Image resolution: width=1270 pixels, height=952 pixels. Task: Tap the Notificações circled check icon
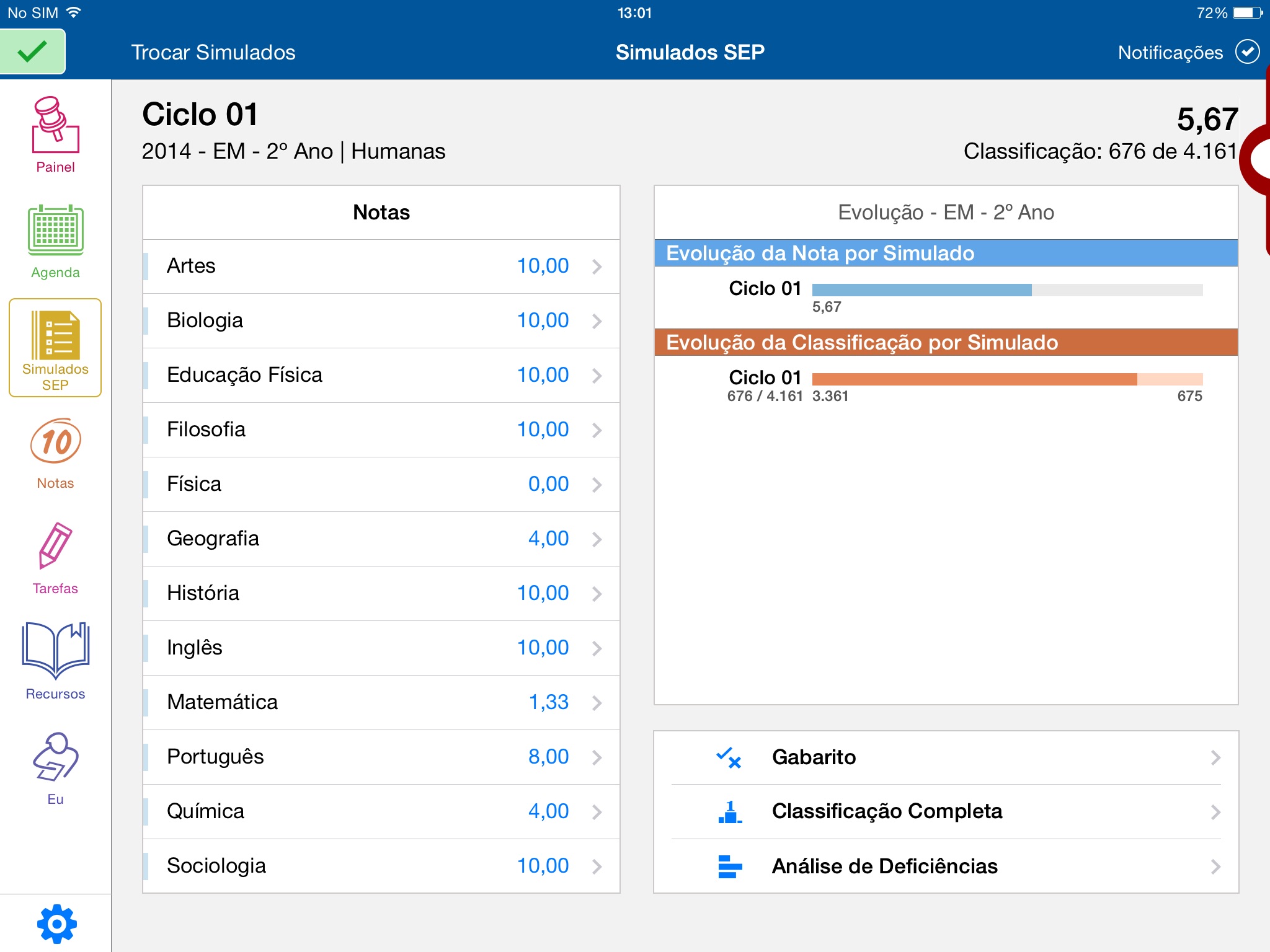coord(1247,52)
